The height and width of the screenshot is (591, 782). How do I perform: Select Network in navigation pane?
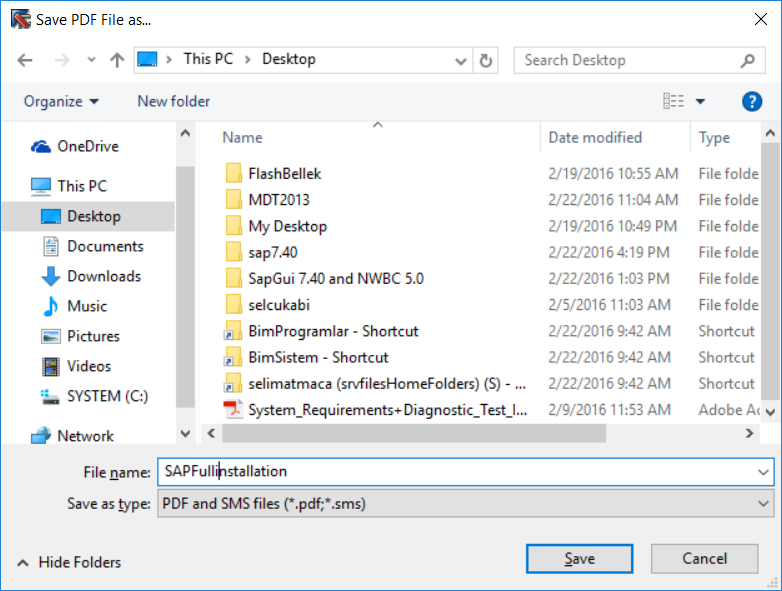pyautogui.click(x=72, y=436)
